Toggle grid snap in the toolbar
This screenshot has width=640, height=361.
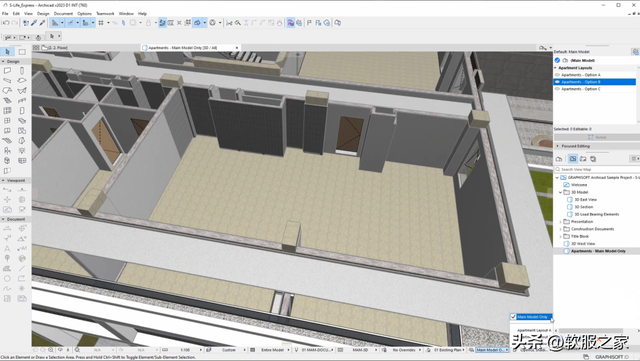coord(101,23)
